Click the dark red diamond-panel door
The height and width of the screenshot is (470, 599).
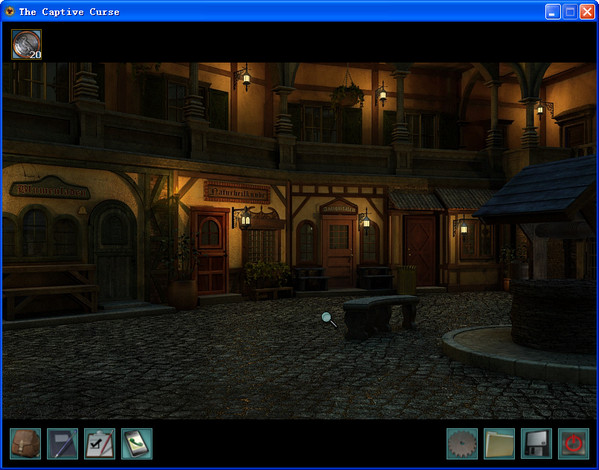[420, 250]
